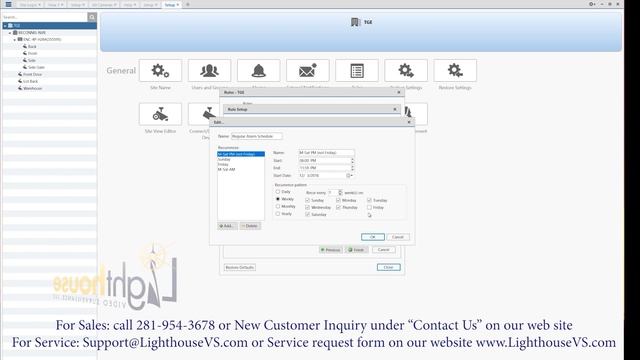Uncheck the Tuesday checkbox
The width and height of the screenshot is (640, 360).
[x=369, y=200]
